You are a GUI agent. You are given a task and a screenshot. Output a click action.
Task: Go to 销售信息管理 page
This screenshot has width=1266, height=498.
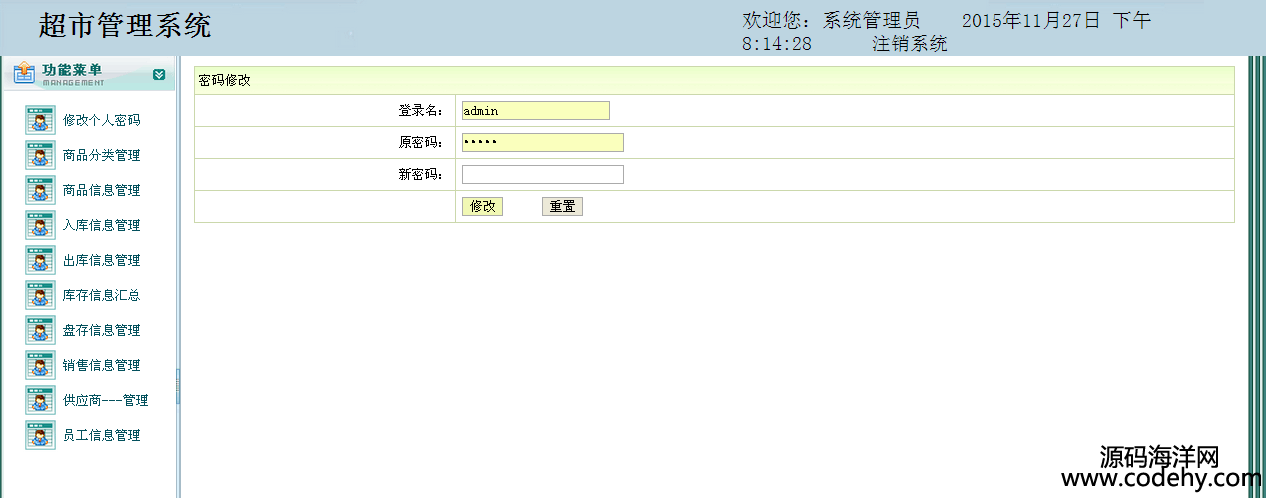coord(101,365)
